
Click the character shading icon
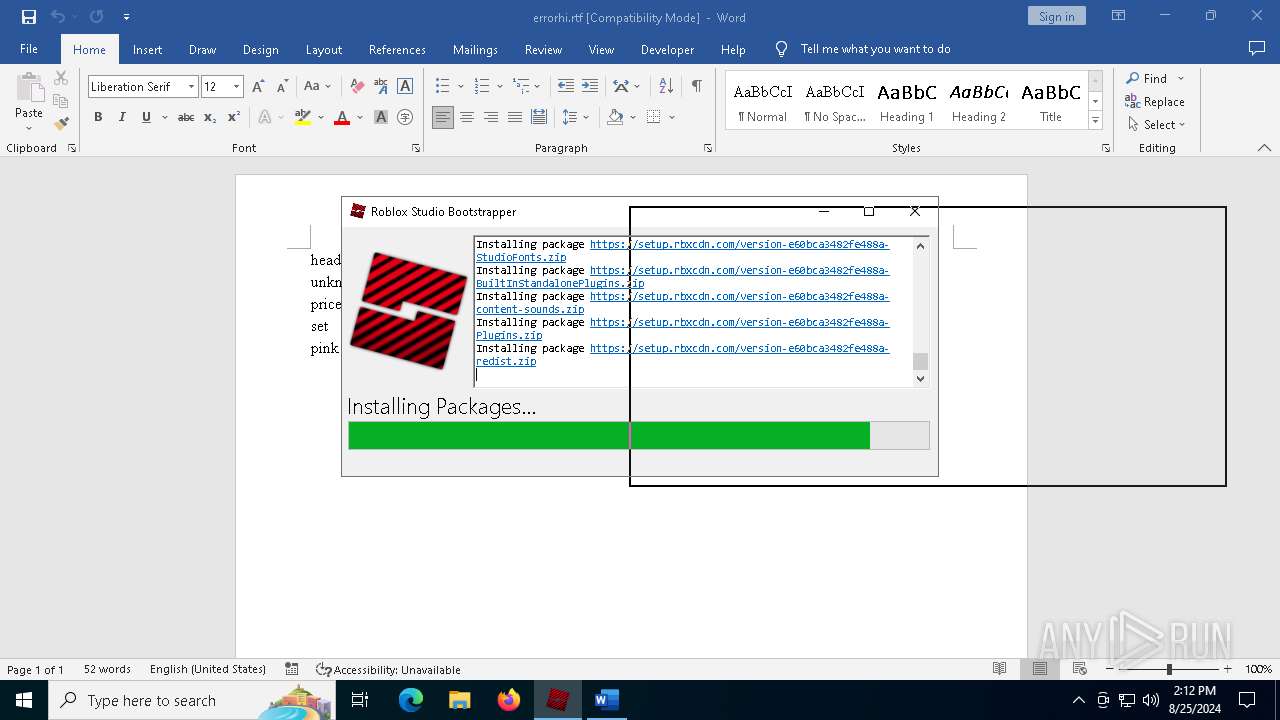[381, 117]
